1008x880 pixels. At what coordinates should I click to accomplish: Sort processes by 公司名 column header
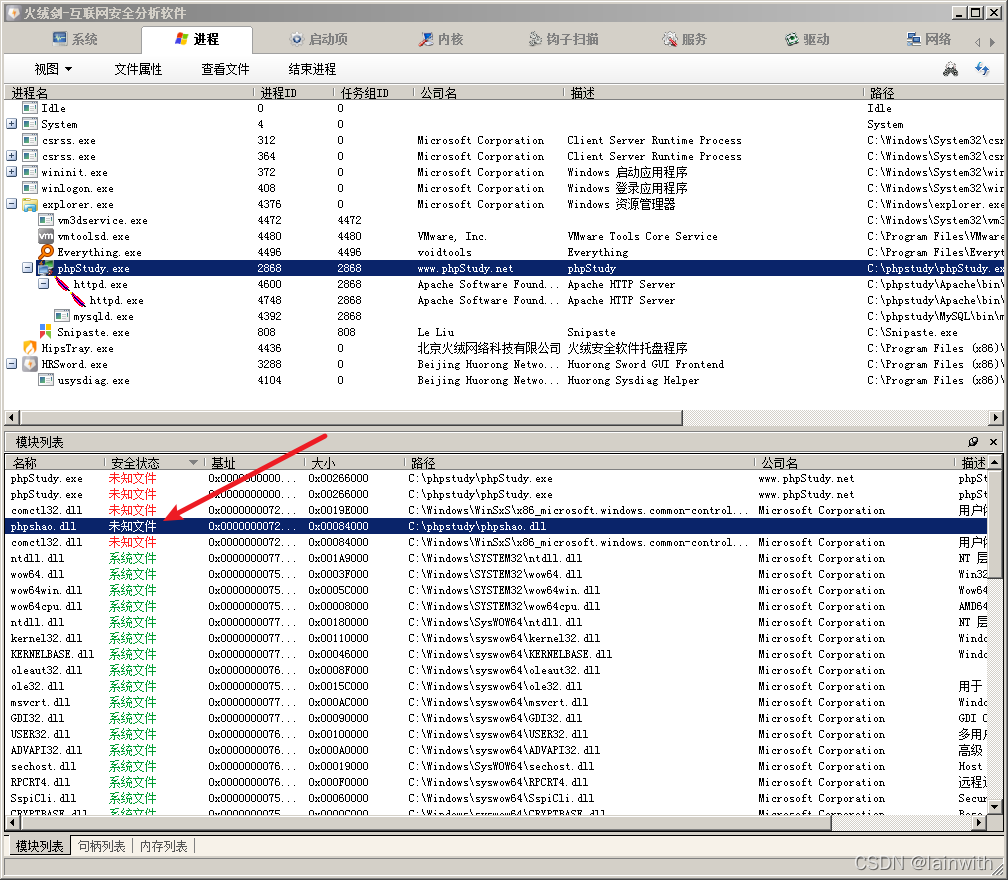[x=489, y=93]
